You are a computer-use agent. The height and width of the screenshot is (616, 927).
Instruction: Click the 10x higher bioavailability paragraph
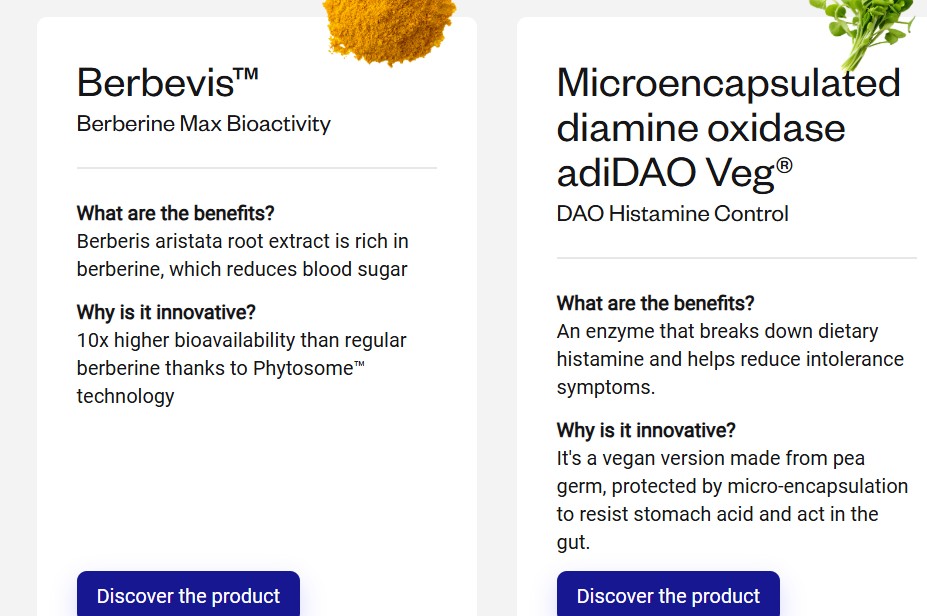[x=240, y=368]
